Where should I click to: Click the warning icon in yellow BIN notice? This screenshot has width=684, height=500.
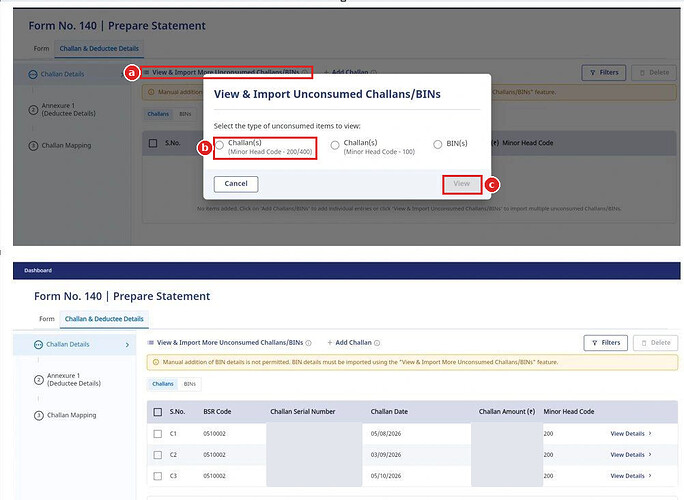156,362
